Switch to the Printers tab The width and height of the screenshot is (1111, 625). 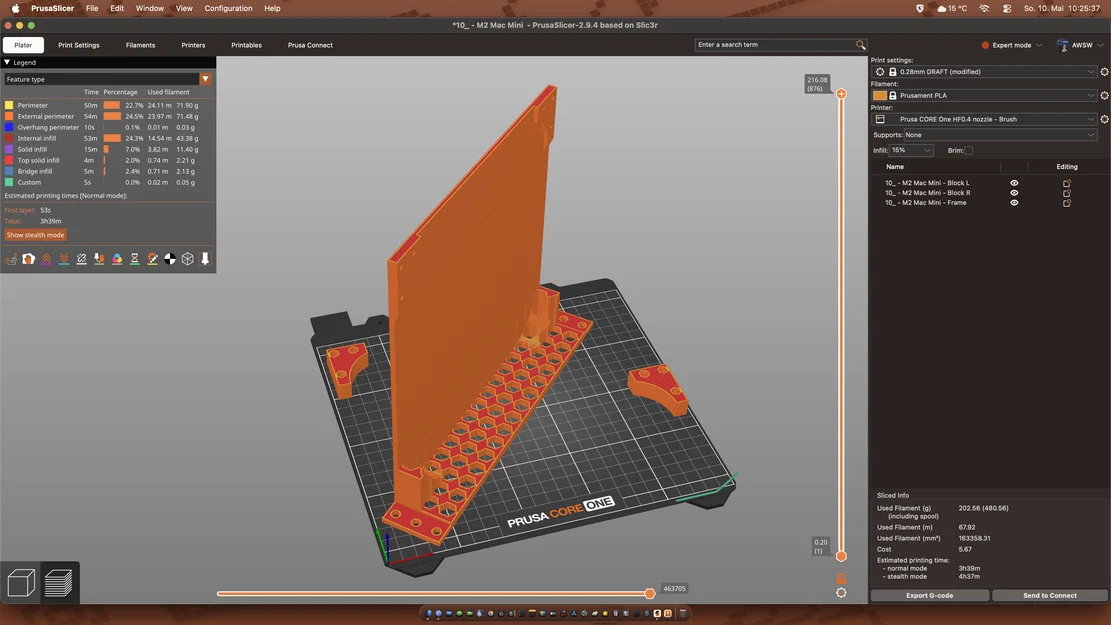193,45
